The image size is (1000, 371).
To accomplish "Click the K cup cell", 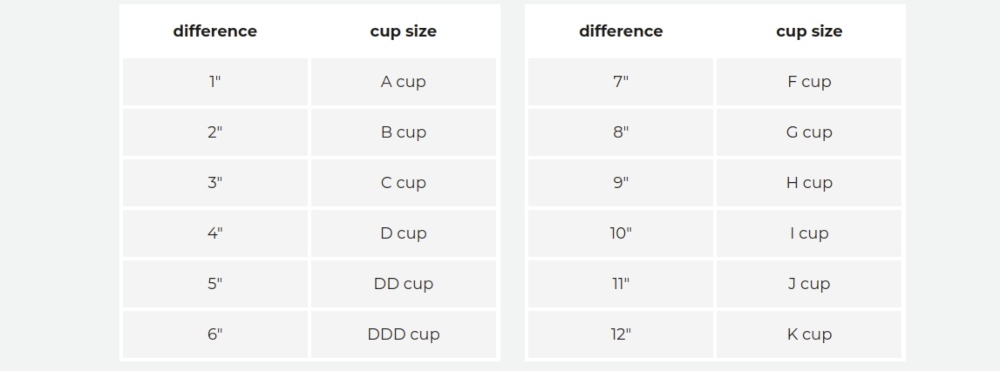I will point(809,334).
